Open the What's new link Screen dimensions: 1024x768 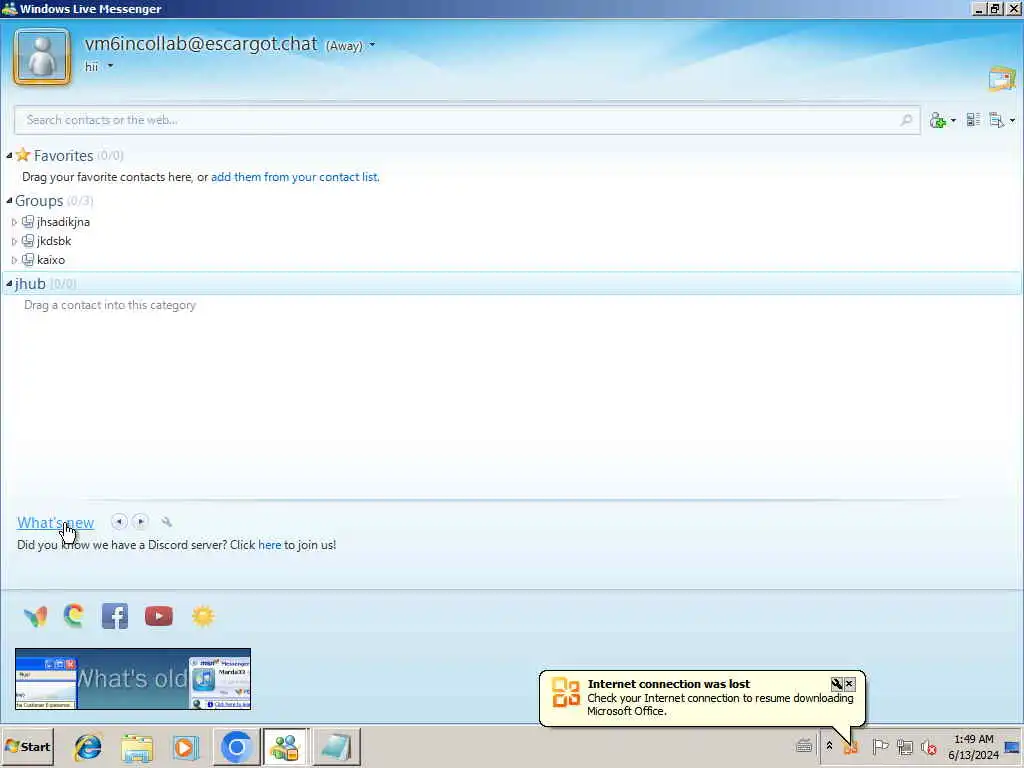coord(56,522)
